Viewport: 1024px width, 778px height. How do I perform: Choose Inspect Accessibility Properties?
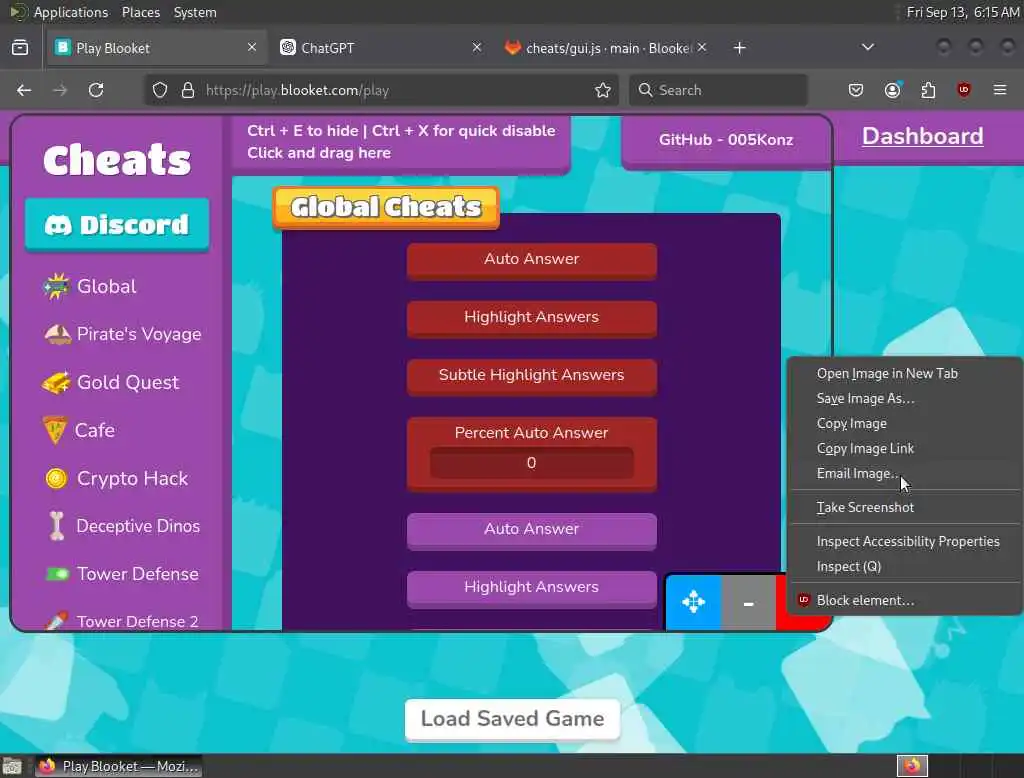pyautogui.click(x=904, y=542)
